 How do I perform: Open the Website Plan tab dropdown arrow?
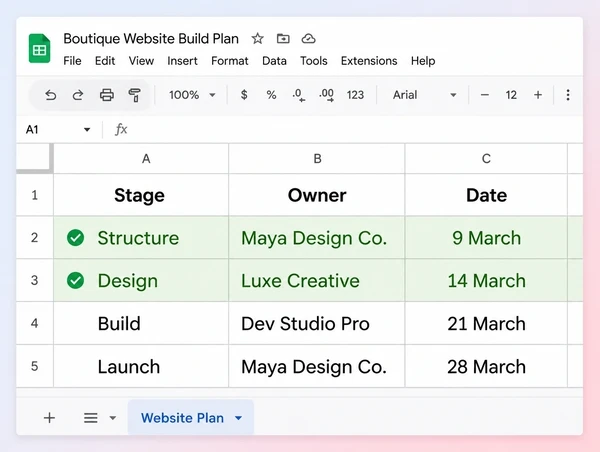pos(238,418)
